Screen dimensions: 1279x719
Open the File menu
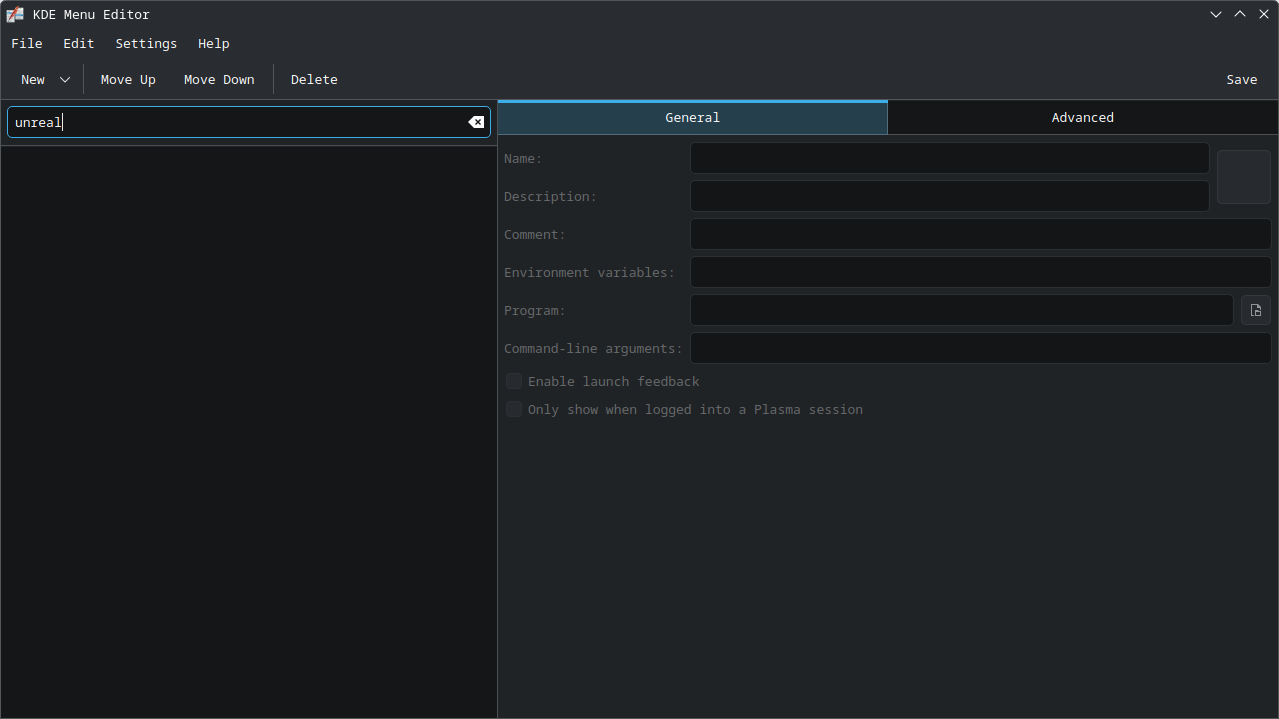[27, 43]
